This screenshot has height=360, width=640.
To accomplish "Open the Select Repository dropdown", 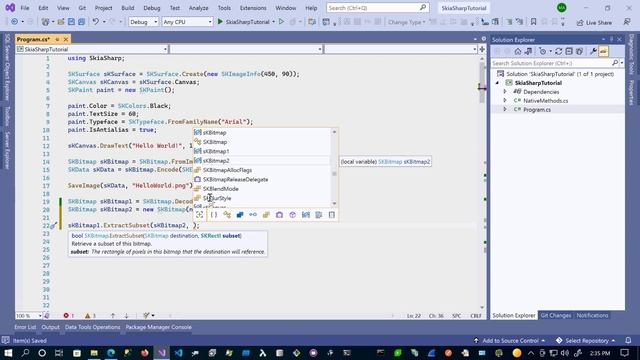I will click(x=585, y=340).
